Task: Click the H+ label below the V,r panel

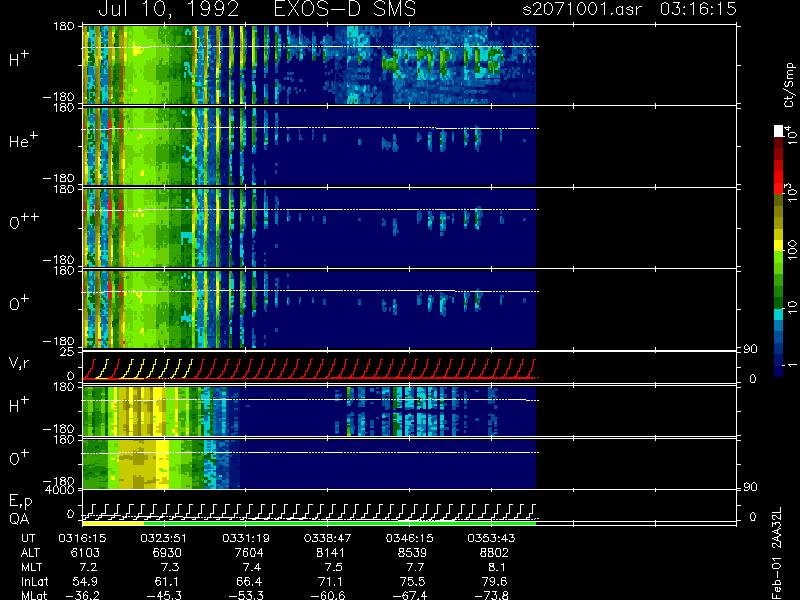Action: 19,405
